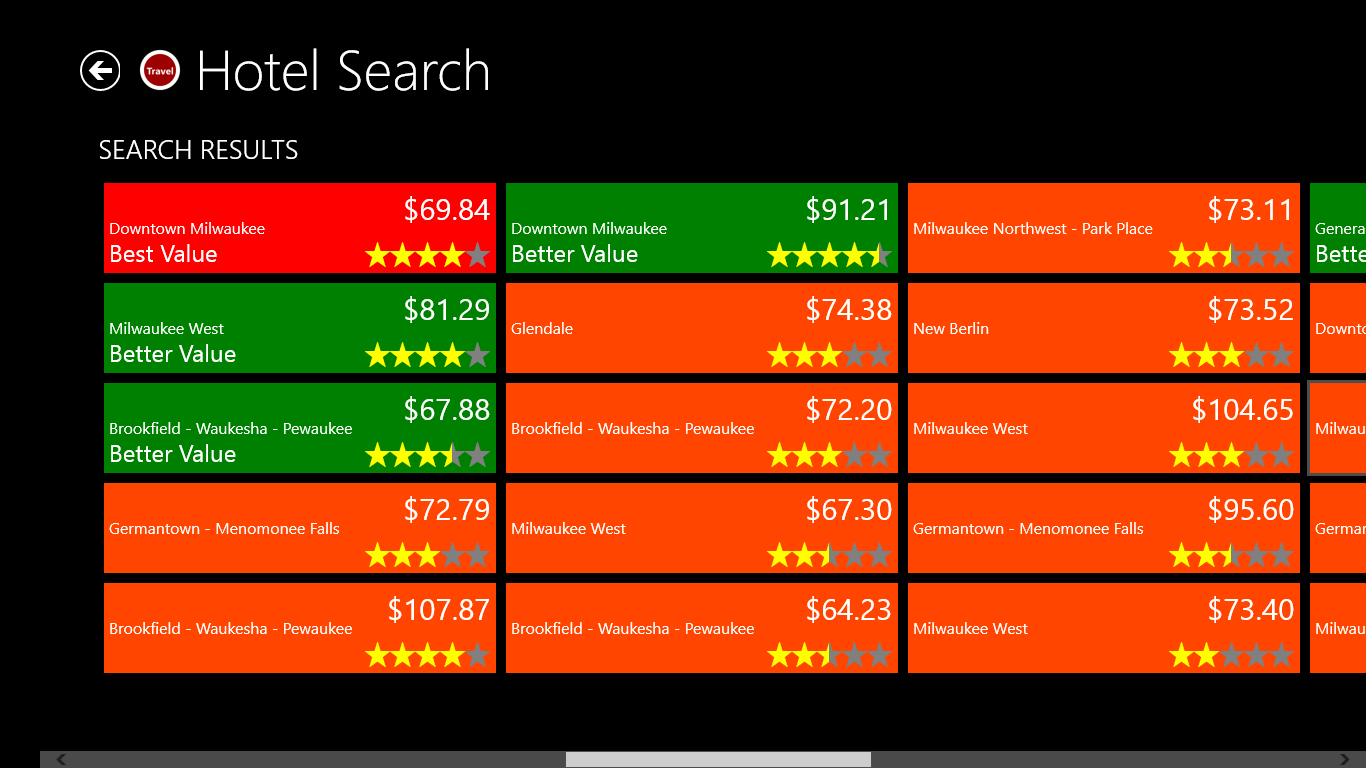The width and height of the screenshot is (1366, 768).
Task: Open the $69.84 Best Value Downtown Milwaukee hotel
Action: pyautogui.click(x=299, y=228)
